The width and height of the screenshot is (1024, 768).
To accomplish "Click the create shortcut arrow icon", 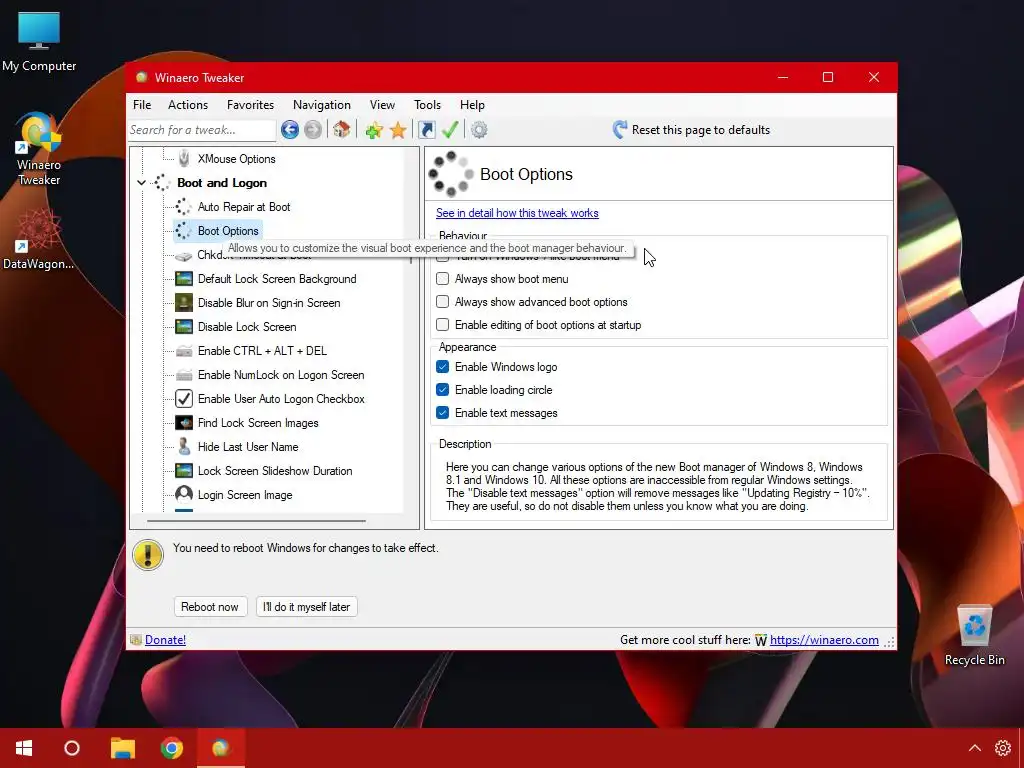I will coord(426,130).
